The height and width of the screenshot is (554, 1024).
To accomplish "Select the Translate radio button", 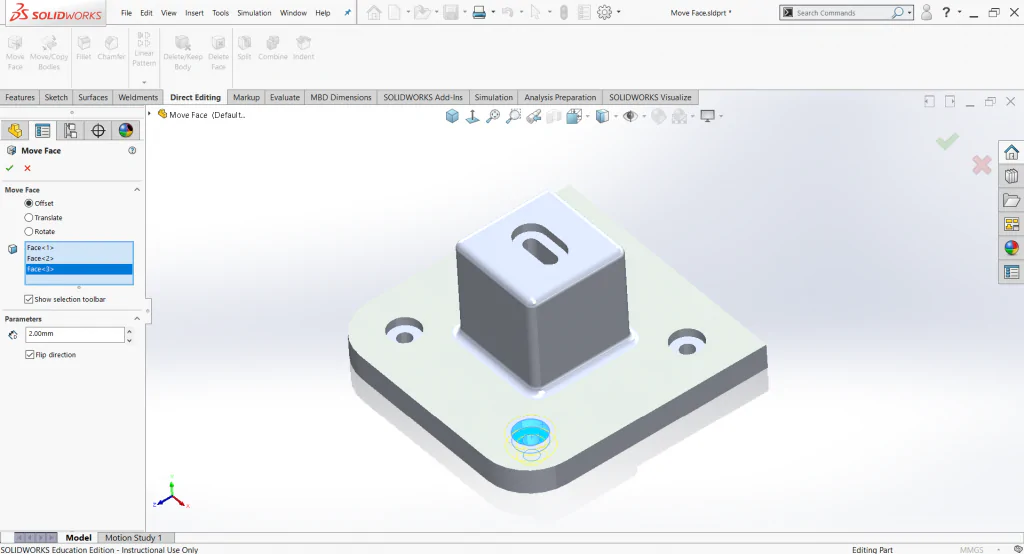I will pyautogui.click(x=29, y=218).
